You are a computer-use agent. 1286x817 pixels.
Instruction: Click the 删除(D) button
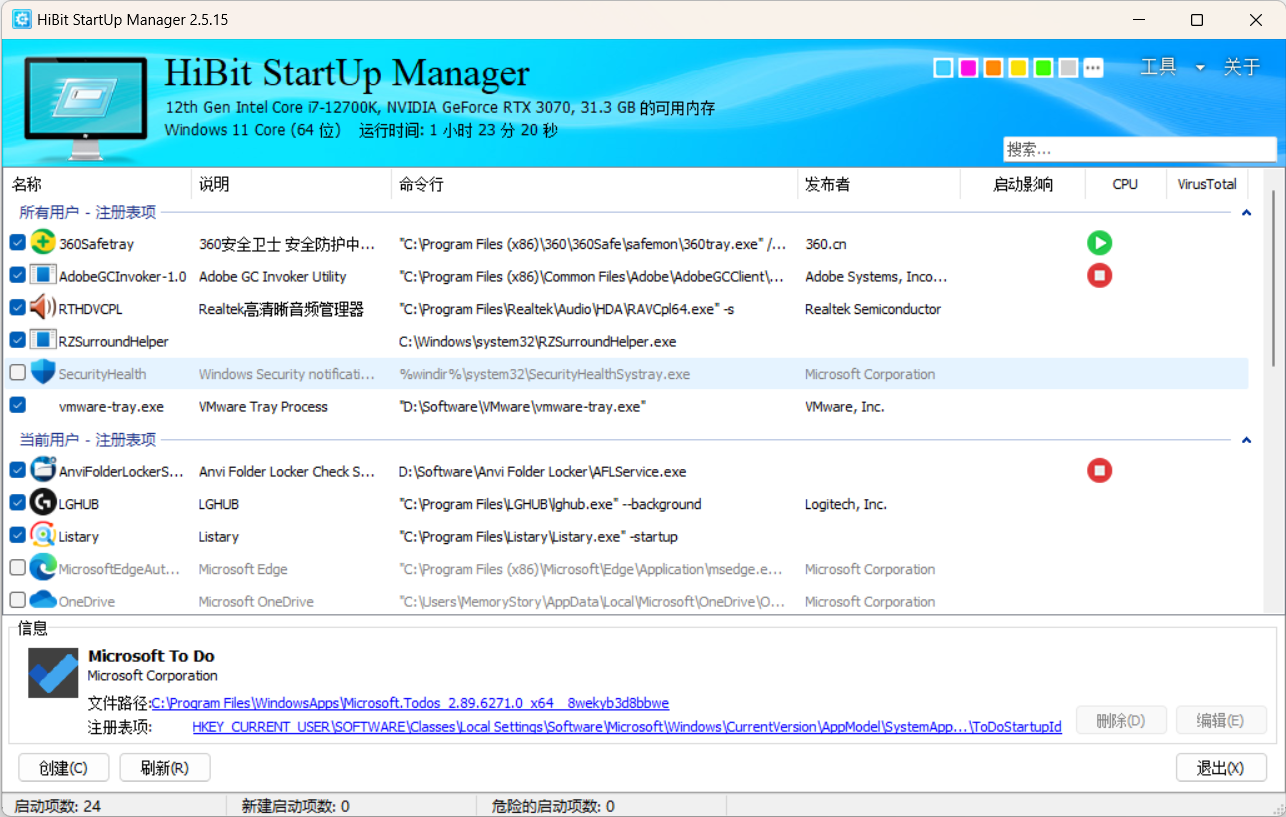(x=1120, y=720)
